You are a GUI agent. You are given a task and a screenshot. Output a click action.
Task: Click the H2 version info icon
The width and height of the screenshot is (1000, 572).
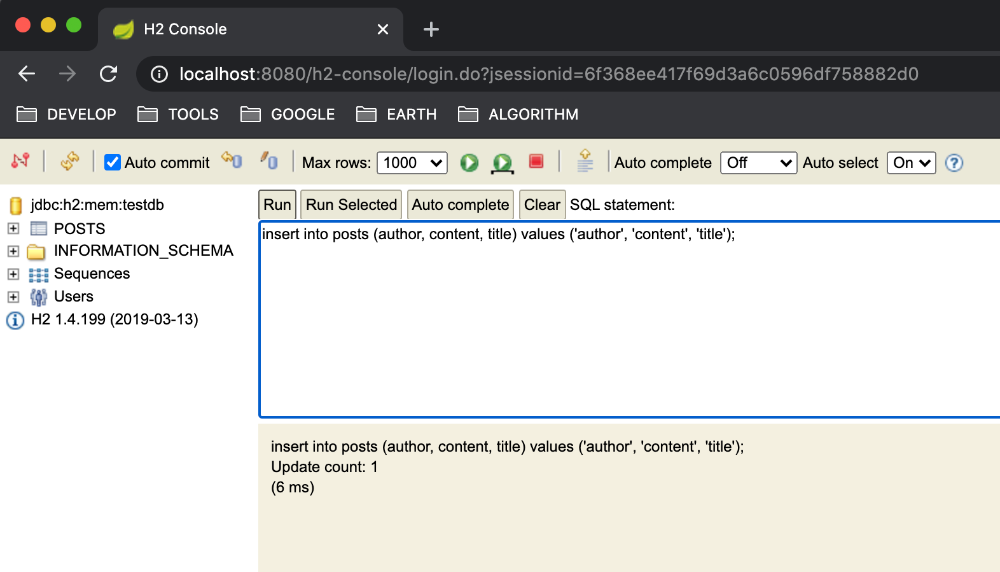coord(15,320)
